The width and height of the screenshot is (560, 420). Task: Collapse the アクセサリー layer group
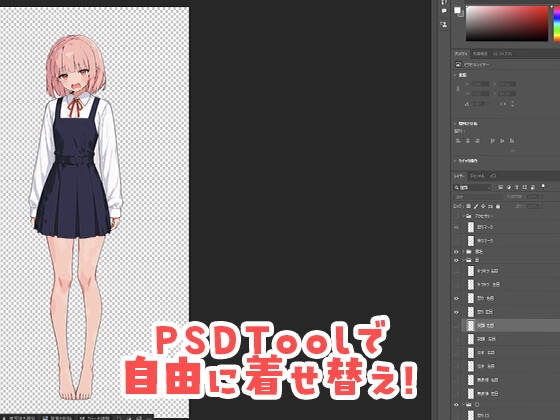tap(464, 216)
